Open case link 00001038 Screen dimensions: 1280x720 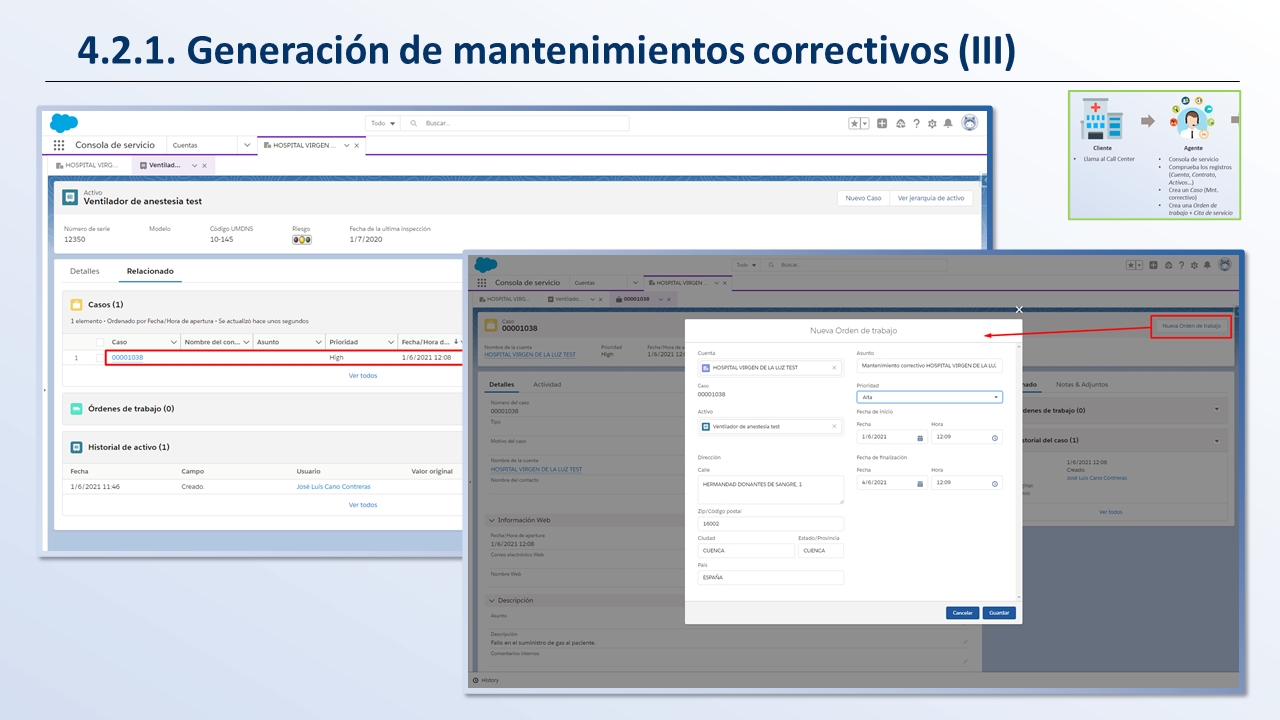tap(127, 357)
